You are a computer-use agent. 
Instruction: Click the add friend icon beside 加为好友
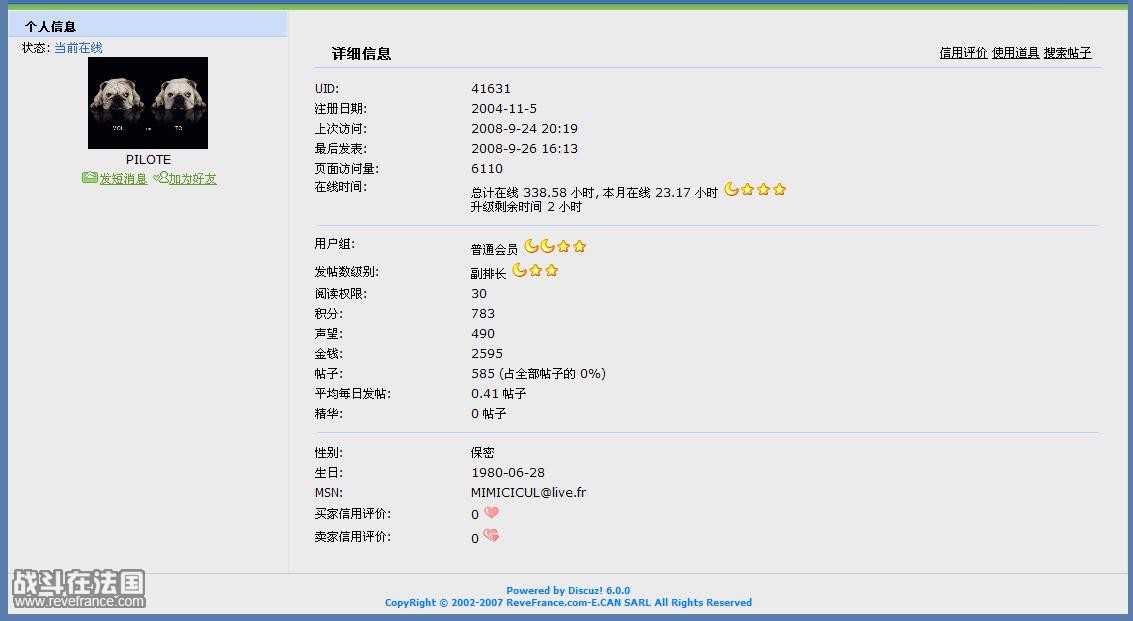tap(160, 177)
